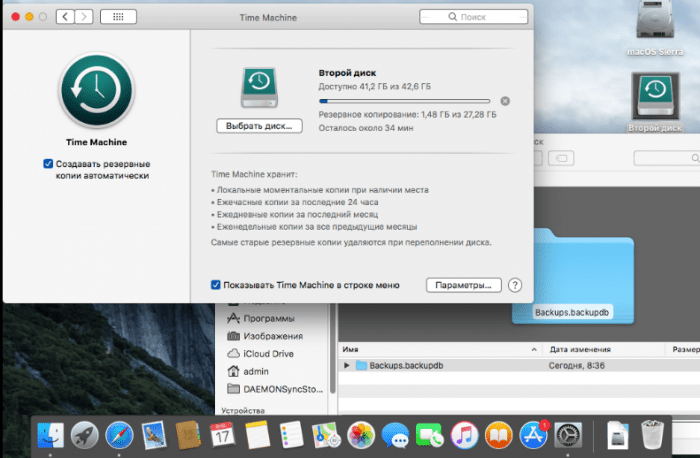The width and height of the screenshot is (700, 458).
Task: Open iBooks from the Dock
Action: click(499, 435)
